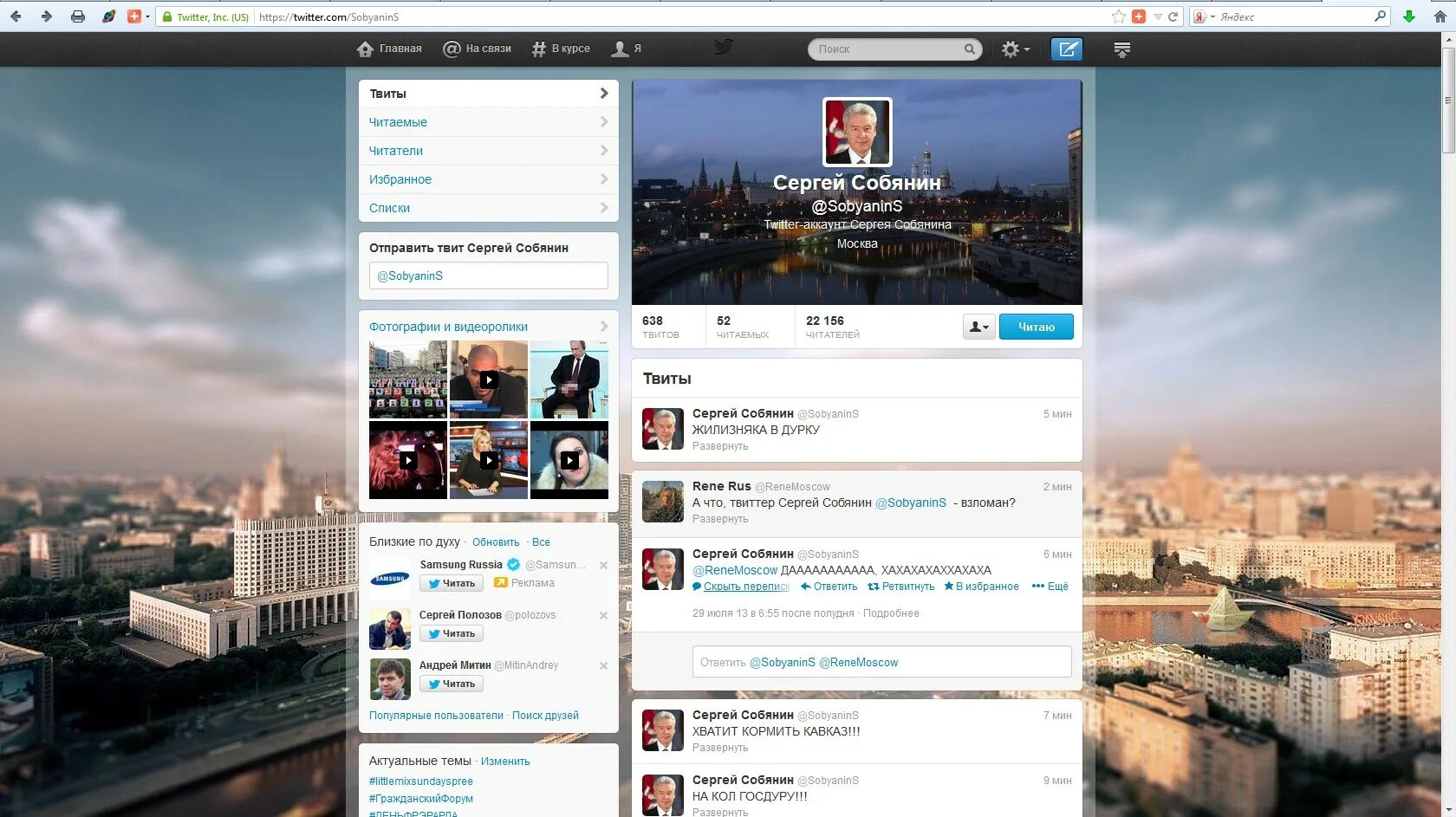Open 638 твитов counter

(x=660, y=327)
